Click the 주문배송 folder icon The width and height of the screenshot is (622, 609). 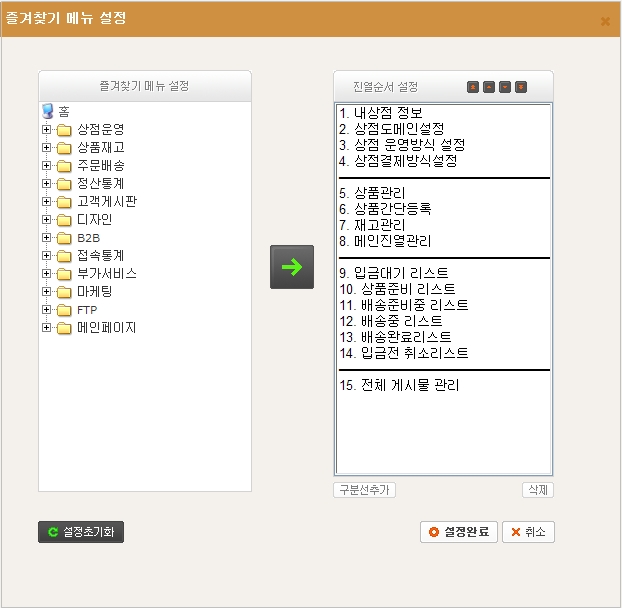pyautogui.click(x=64, y=166)
